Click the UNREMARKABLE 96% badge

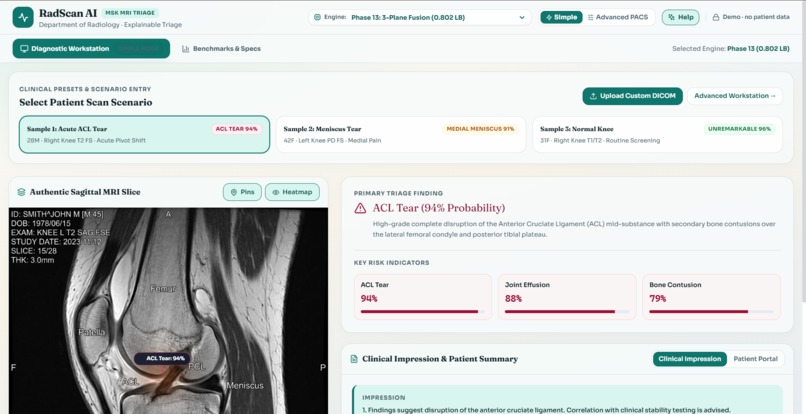point(740,129)
